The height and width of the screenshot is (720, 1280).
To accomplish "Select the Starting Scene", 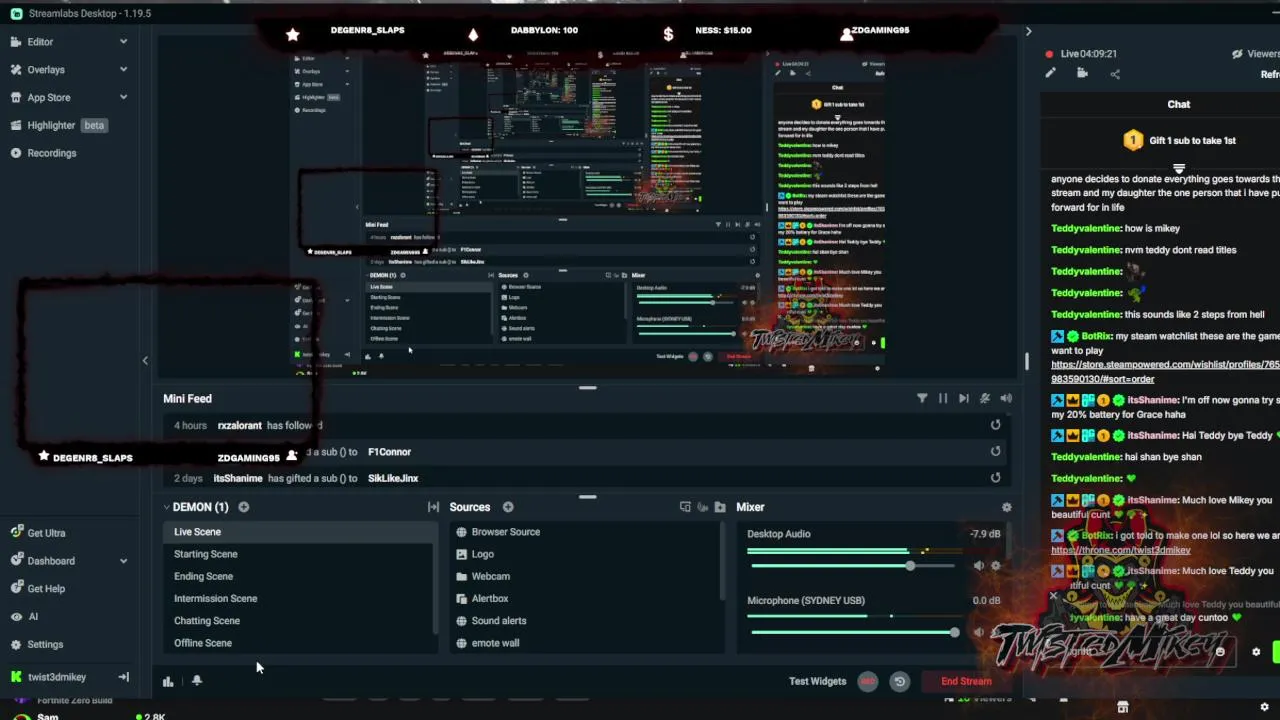I will pyautogui.click(x=299, y=554).
